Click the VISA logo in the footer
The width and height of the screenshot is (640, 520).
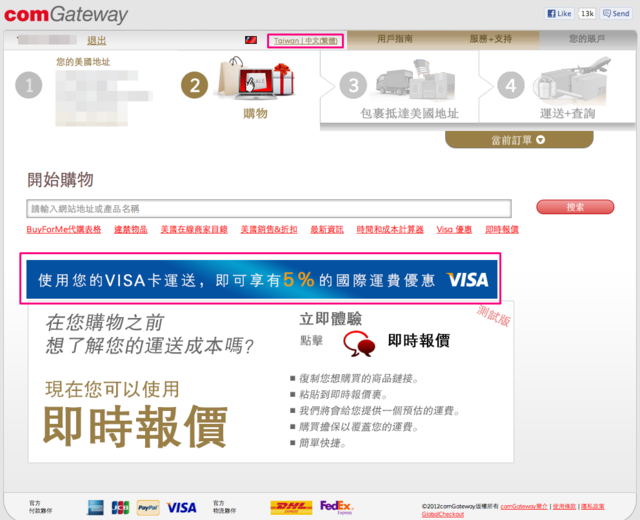tap(182, 507)
